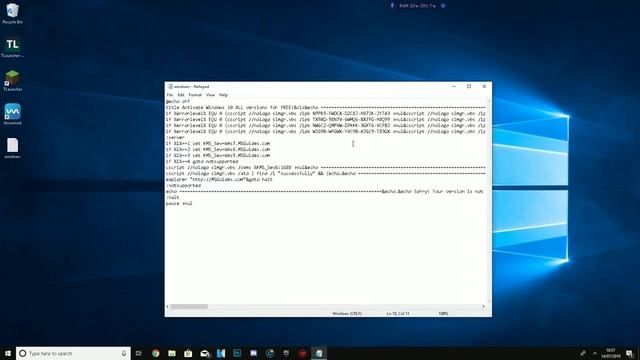
Task: Open the red app icon on taskbar
Action: pos(302,353)
